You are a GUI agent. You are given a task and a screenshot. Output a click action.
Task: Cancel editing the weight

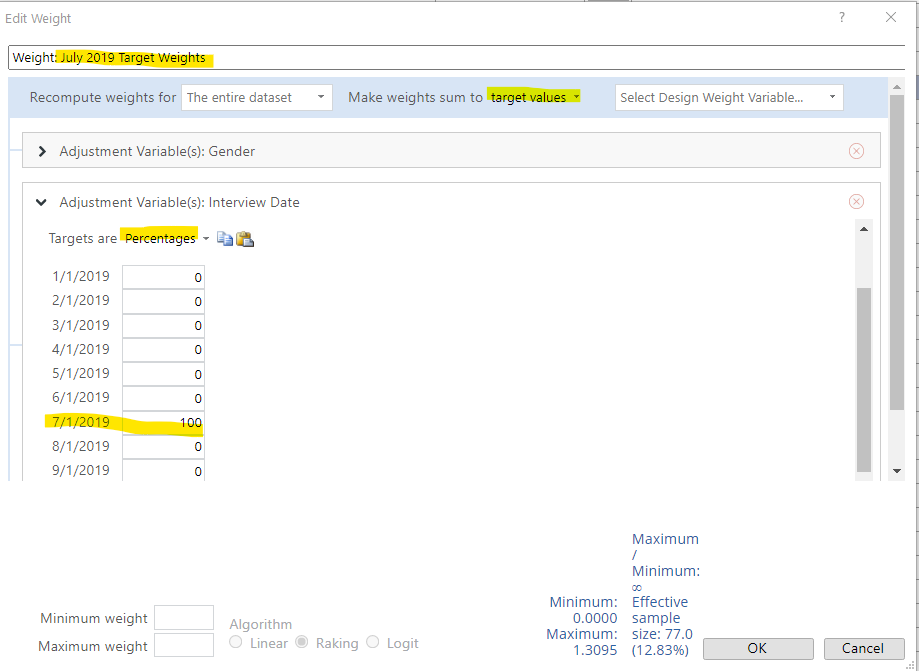pyautogui.click(x=863, y=648)
